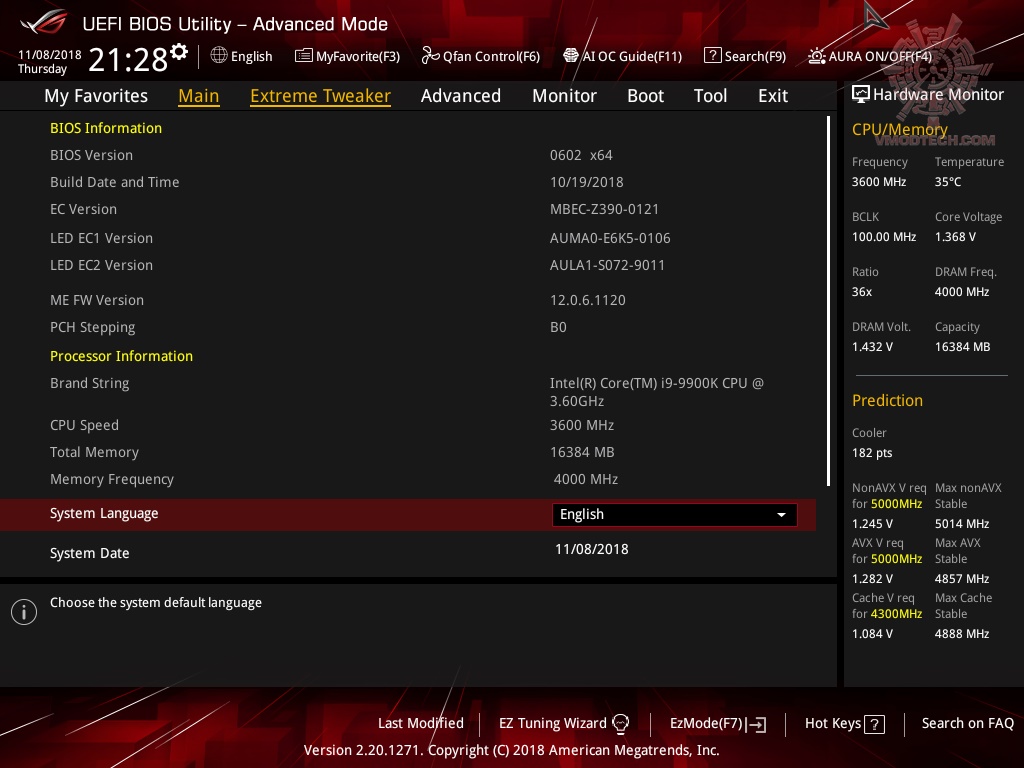Click Last Modified
Viewport: 1024px width, 768px height.
pyautogui.click(x=421, y=723)
